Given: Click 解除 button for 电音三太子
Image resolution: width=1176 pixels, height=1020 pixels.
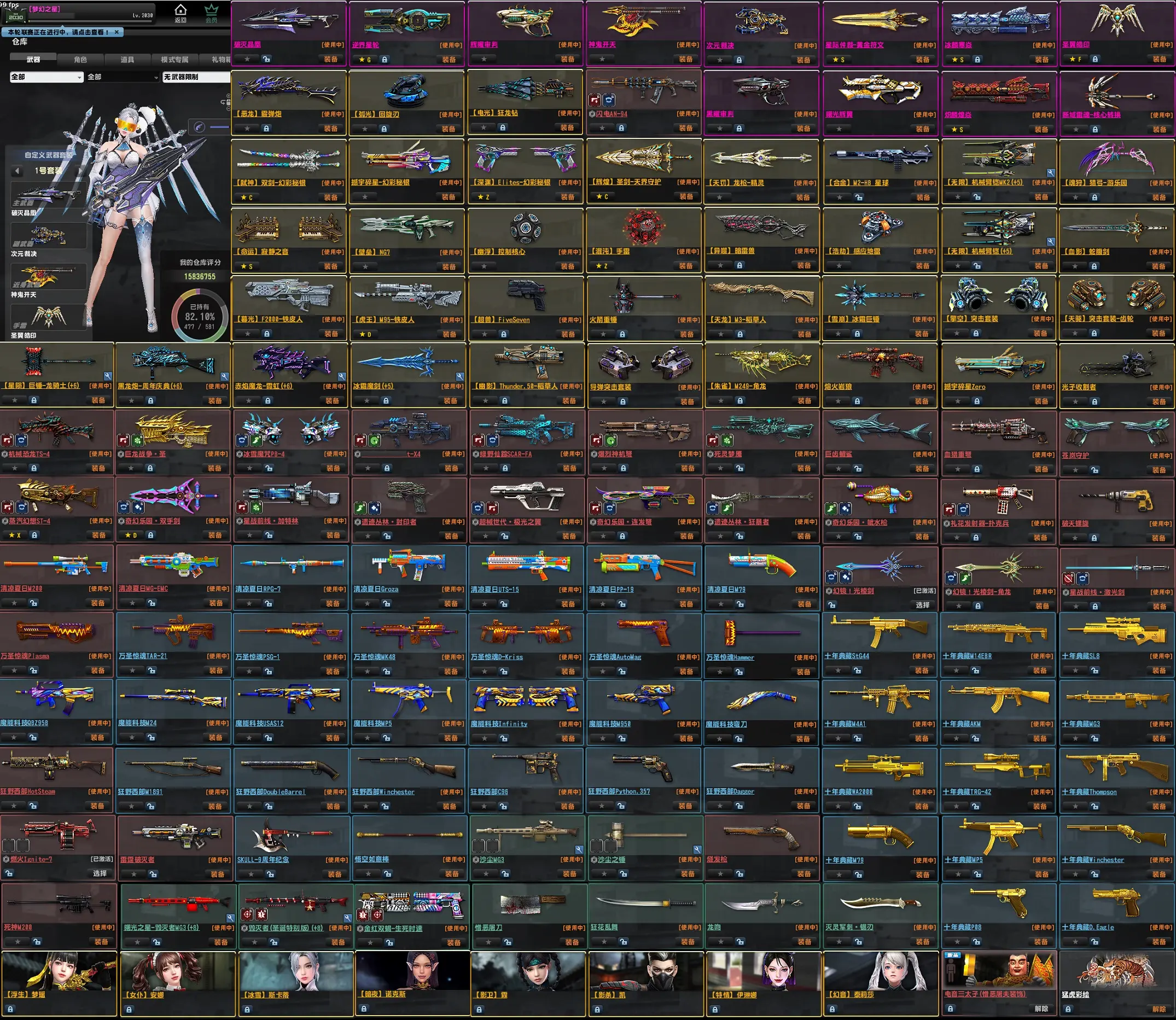Looking at the screenshot, I should click(x=1041, y=1008).
